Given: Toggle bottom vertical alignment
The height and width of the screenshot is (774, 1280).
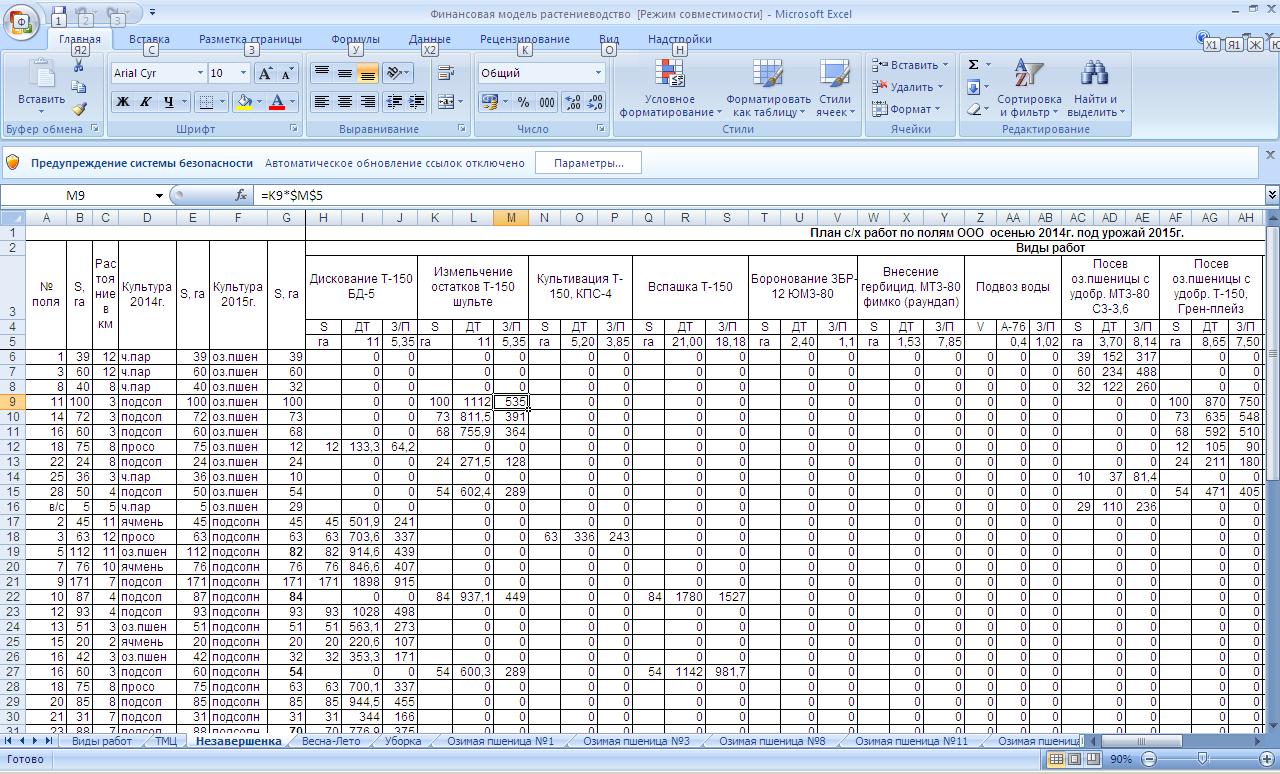Looking at the screenshot, I should point(367,73).
